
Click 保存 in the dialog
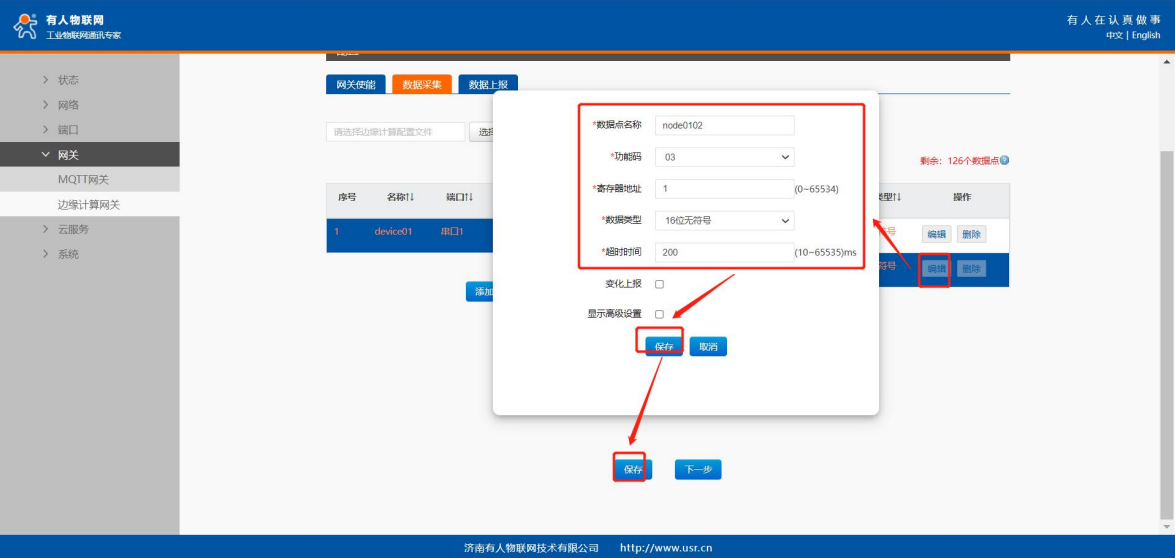tap(664, 347)
